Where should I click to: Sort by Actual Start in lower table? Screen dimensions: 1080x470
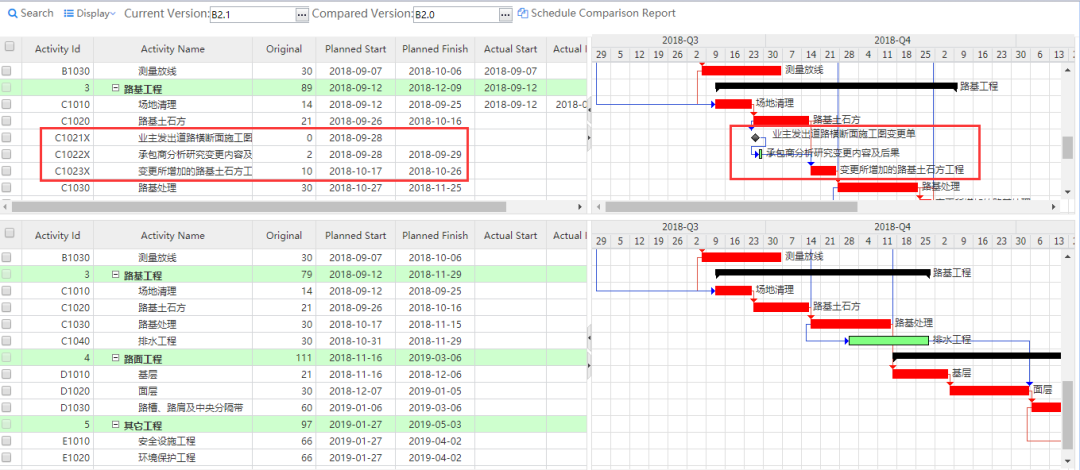point(510,236)
